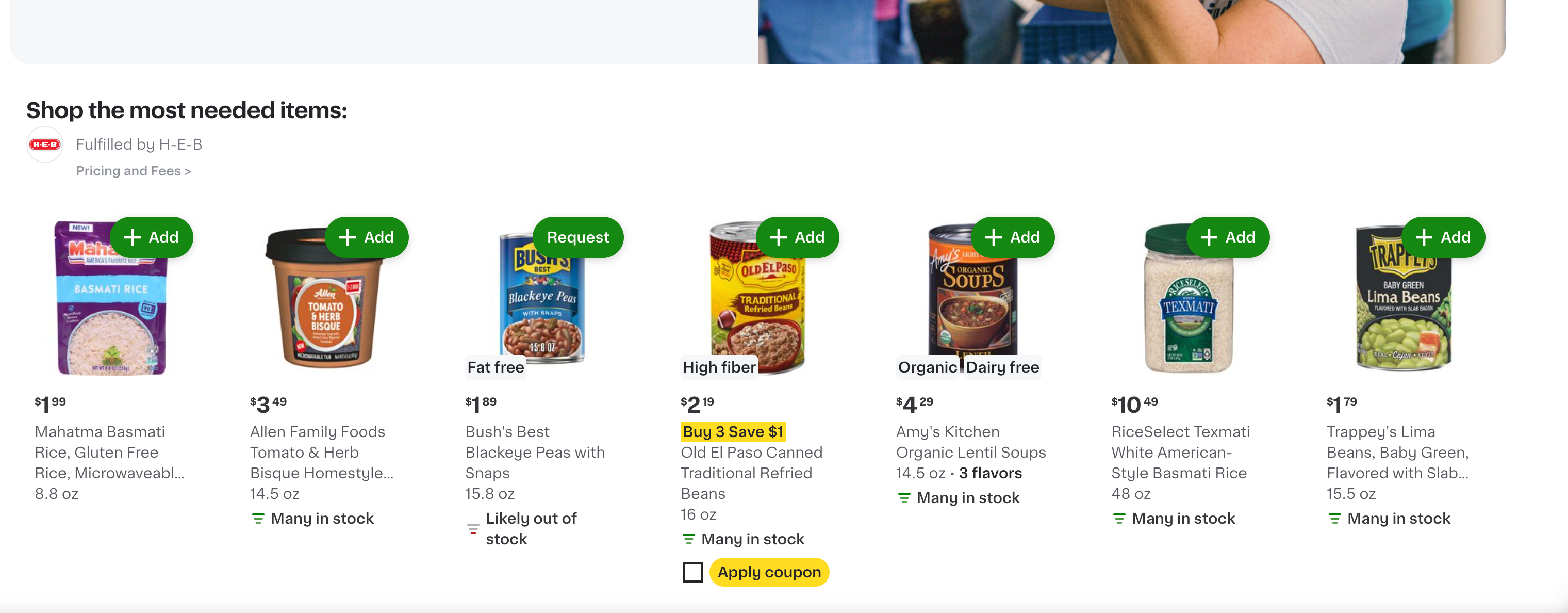Click the H-E-B store logo icon
This screenshot has width=1568, height=613.
[44, 144]
